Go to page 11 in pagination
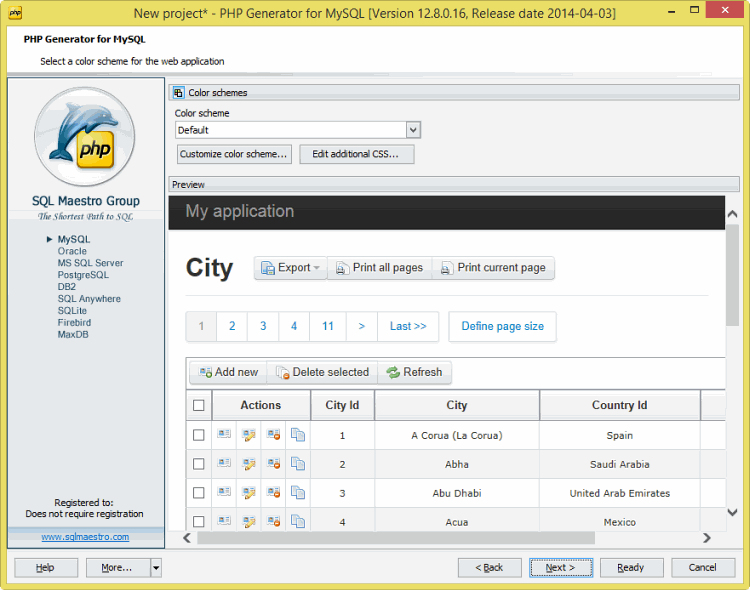This screenshot has width=750, height=590. click(x=328, y=326)
